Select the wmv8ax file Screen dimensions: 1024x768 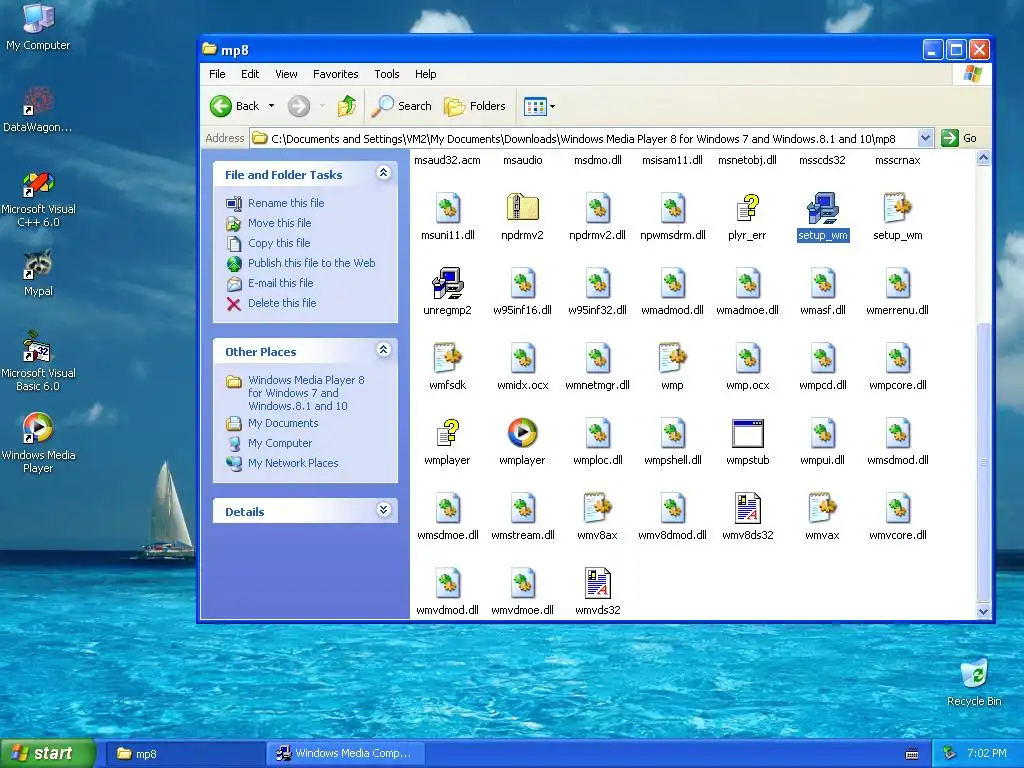[598, 517]
